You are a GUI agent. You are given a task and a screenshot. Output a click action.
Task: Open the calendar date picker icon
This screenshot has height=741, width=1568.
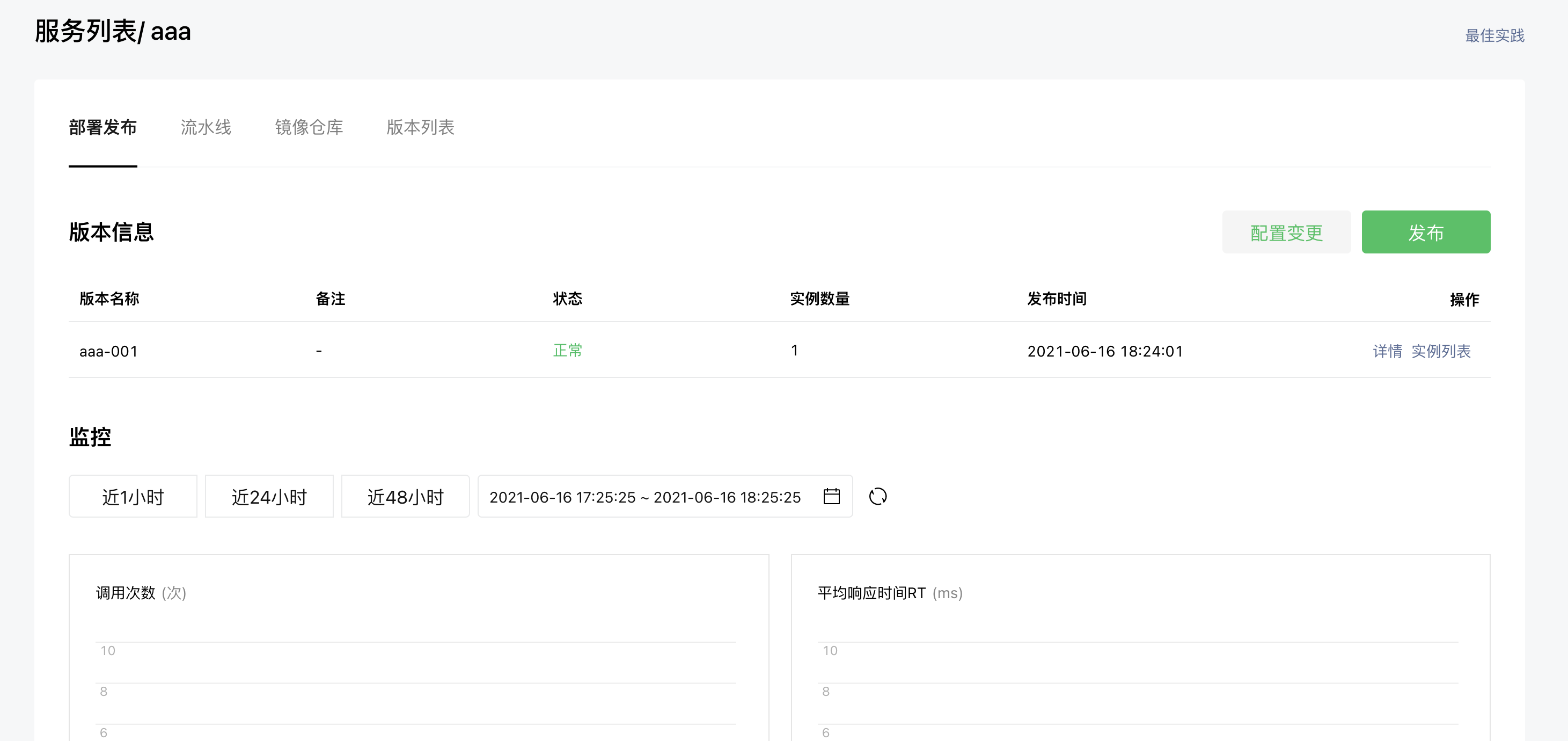(831, 496)
